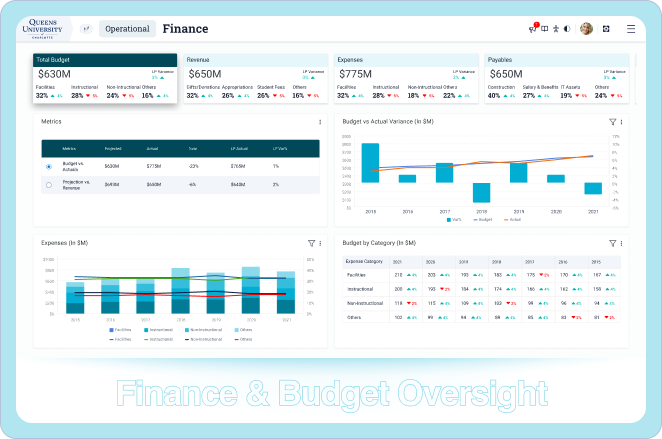
Task: Open Expenses chart filter
Action: click(311, 243)
